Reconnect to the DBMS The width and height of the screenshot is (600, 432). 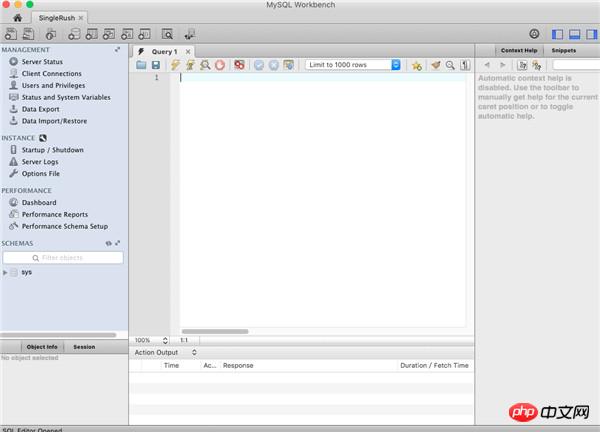point(189,34)
